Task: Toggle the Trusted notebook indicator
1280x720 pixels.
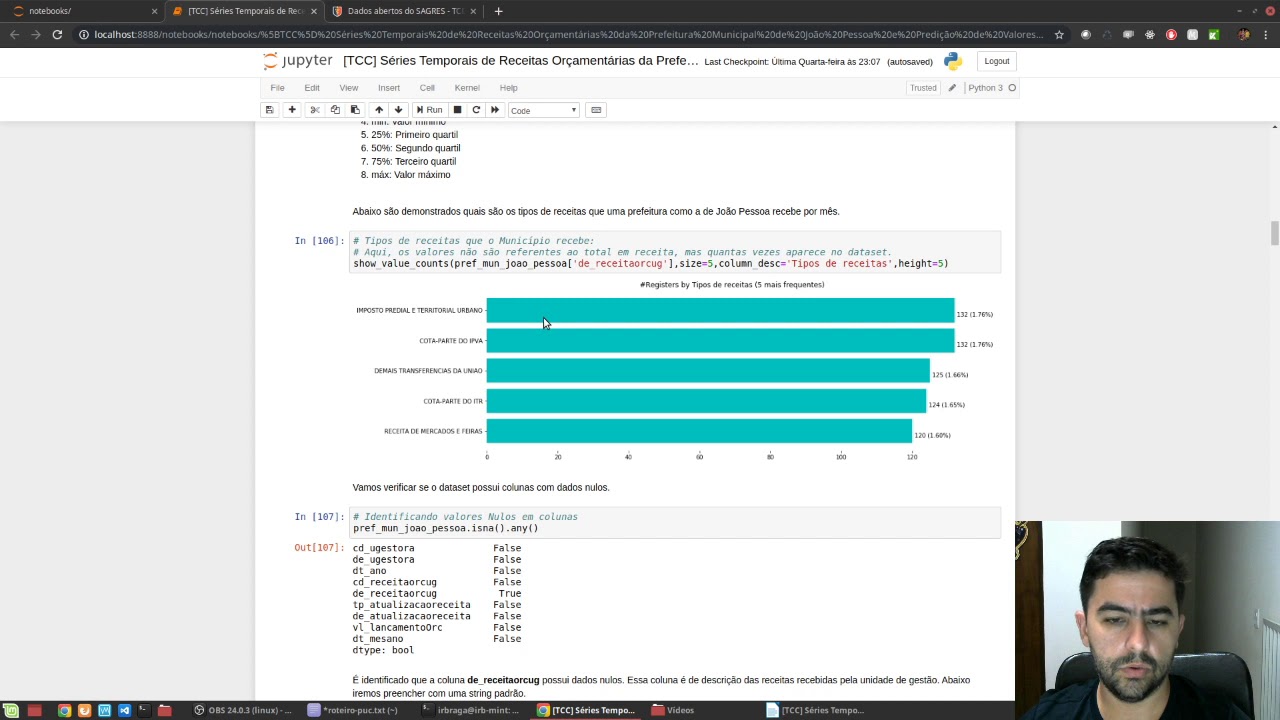Action: pyautogui.click(x=923, y=88)
